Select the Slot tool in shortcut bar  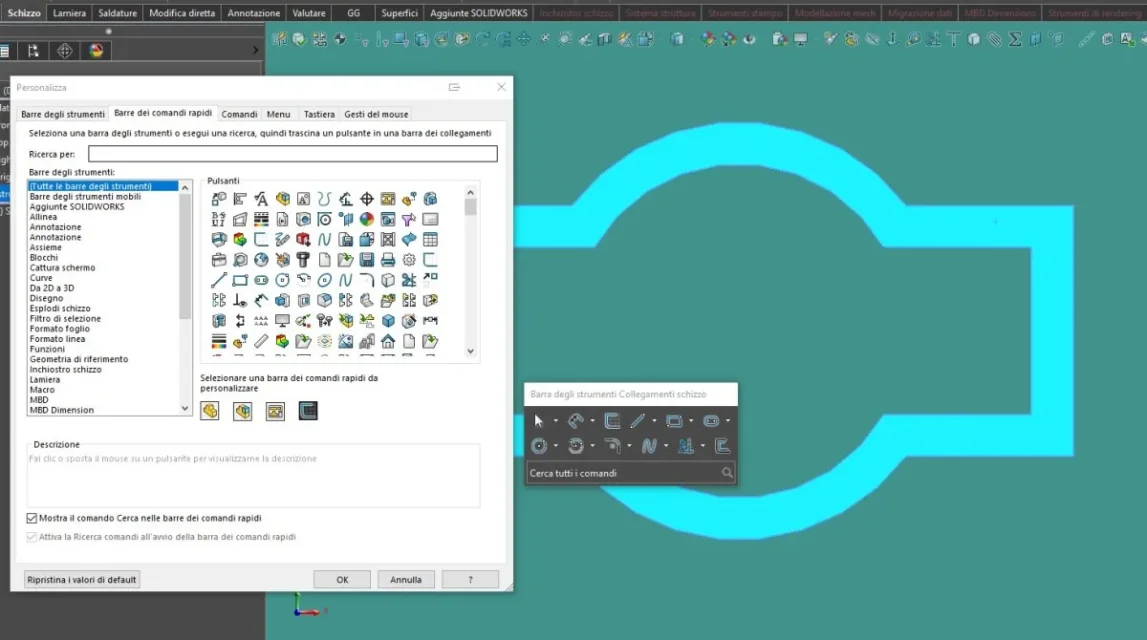coord(710,421)
